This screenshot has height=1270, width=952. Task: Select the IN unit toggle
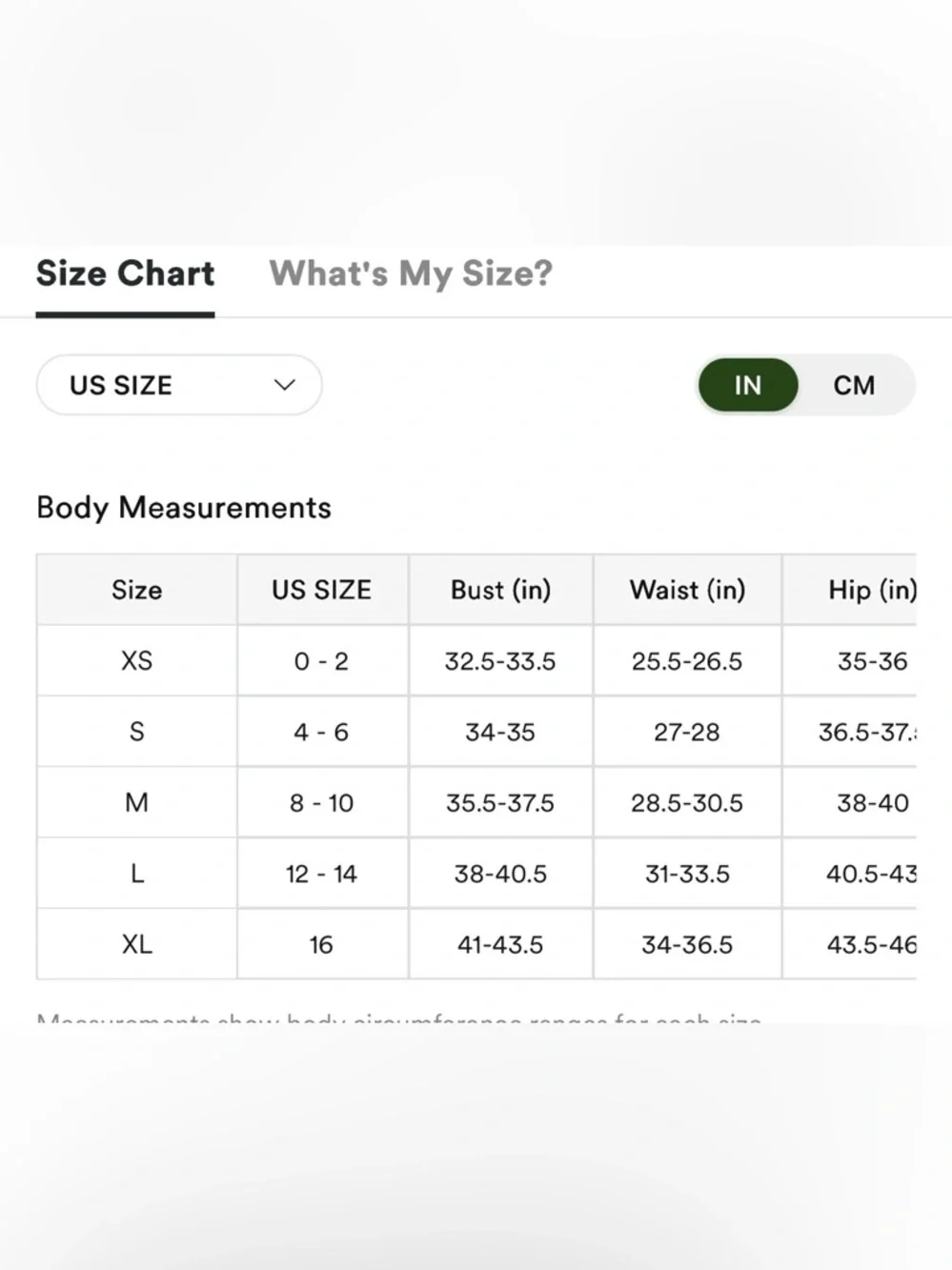coord(748,385)
